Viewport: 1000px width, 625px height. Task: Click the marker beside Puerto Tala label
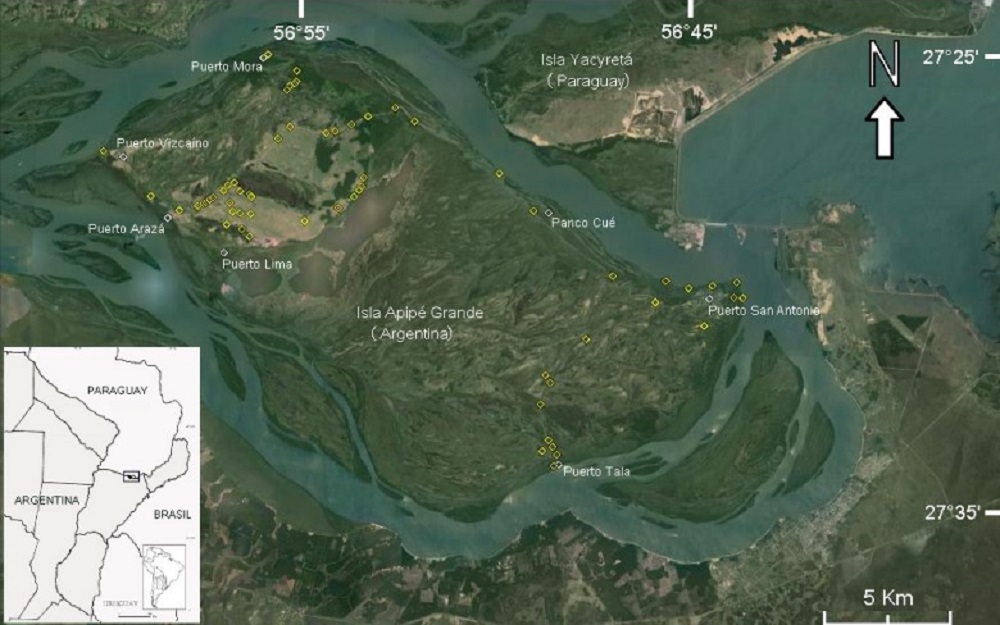[x=557, y=466]
